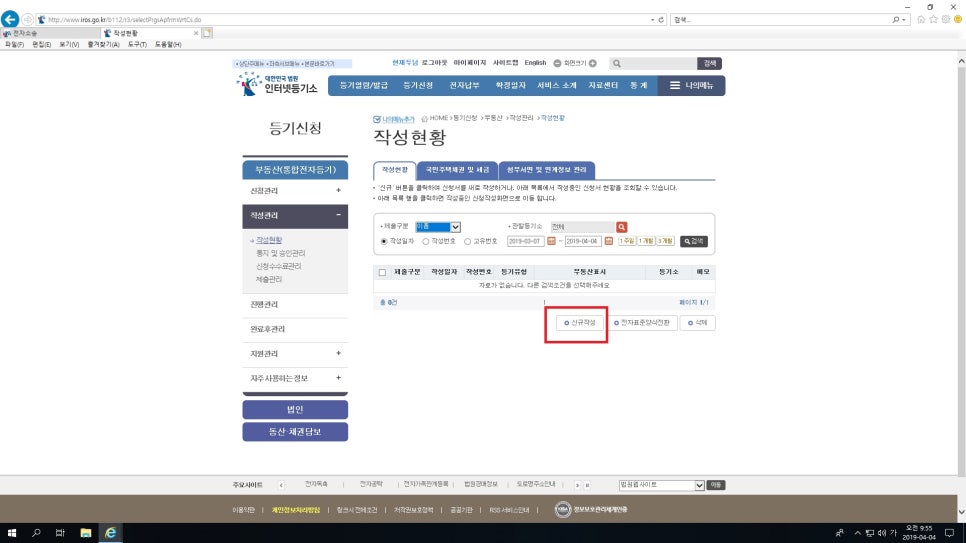
Task: Click the site search input field
Action: (653, 63)
